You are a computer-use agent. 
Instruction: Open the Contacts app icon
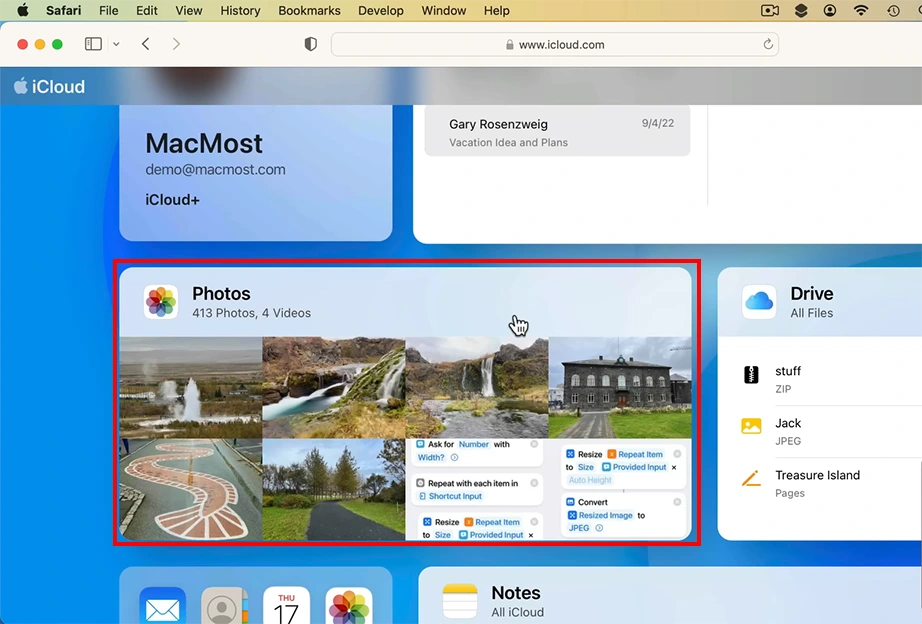(225, 606)
